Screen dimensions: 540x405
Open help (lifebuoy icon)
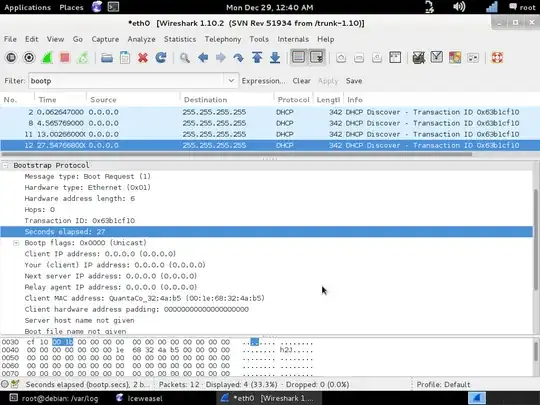pyautogui.click(x=497, y=58)
